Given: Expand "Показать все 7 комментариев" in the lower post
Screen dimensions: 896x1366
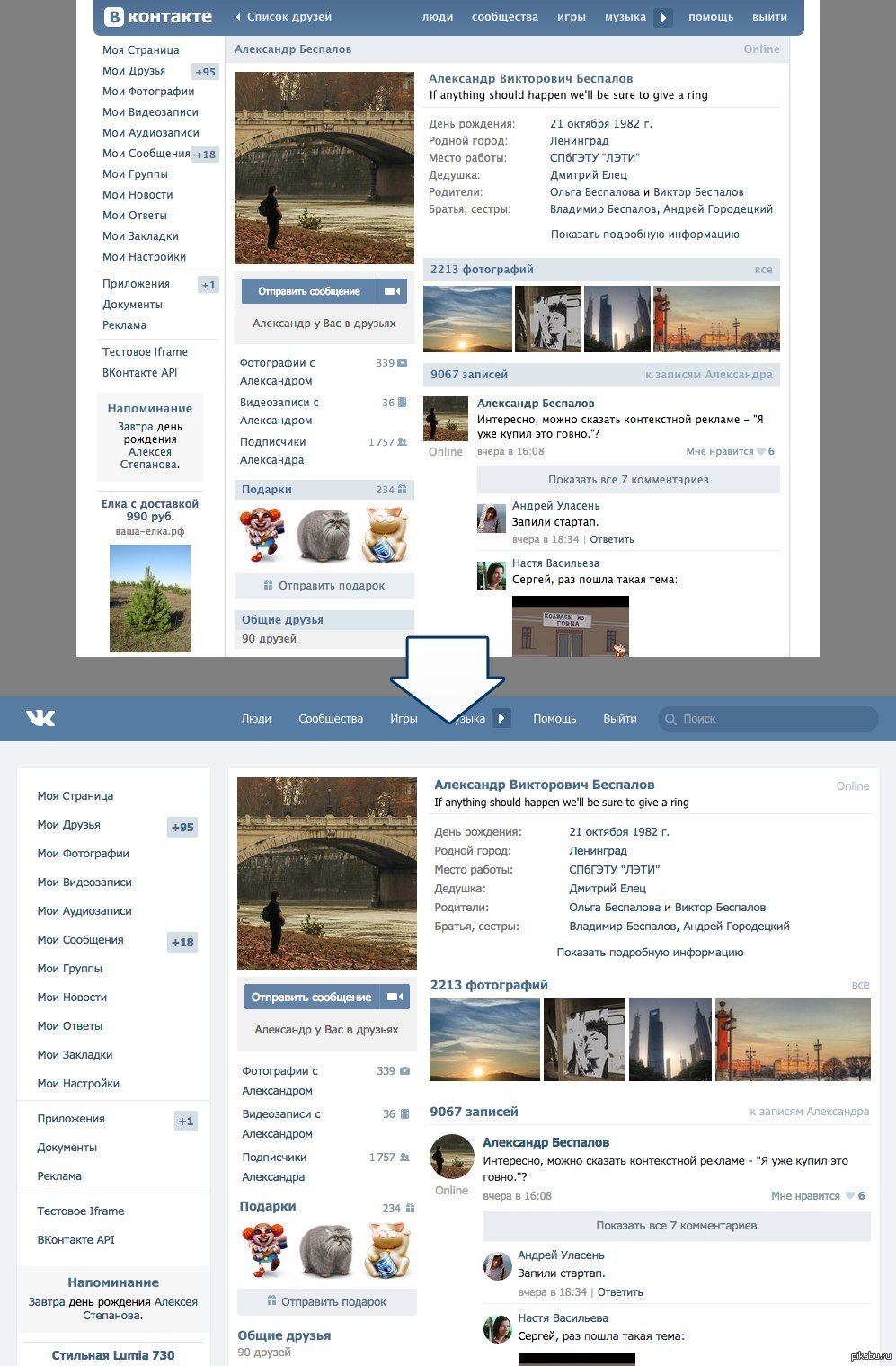Looking at the screenshot, I should coord(677,1226).
